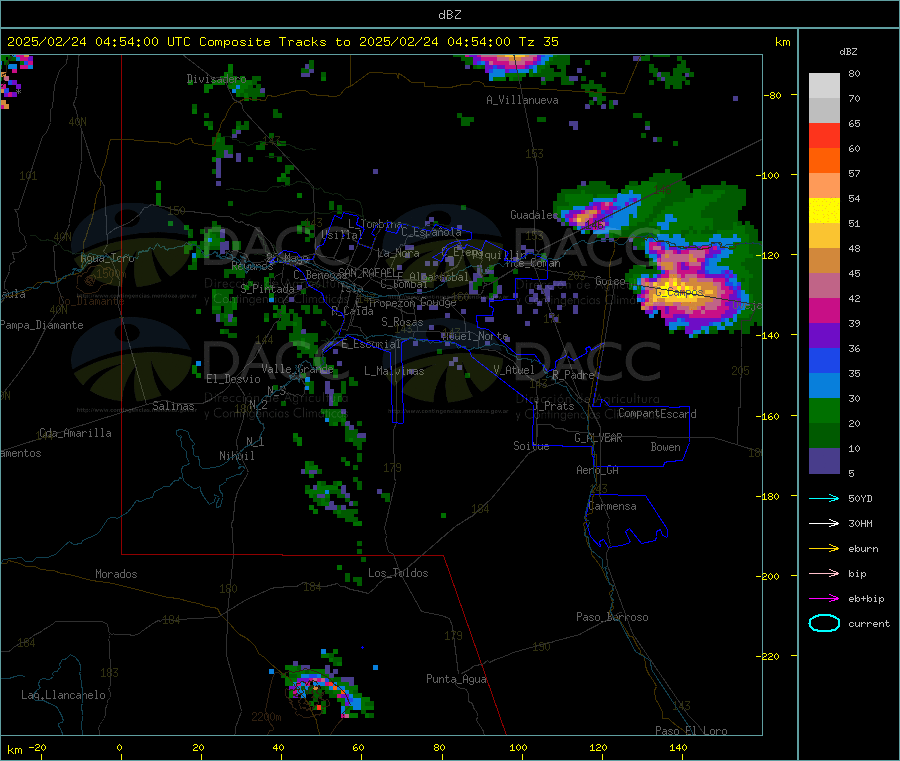Select the magenta 39 dBZ color swatch
The image size is (900, 761).
point(824,310)
